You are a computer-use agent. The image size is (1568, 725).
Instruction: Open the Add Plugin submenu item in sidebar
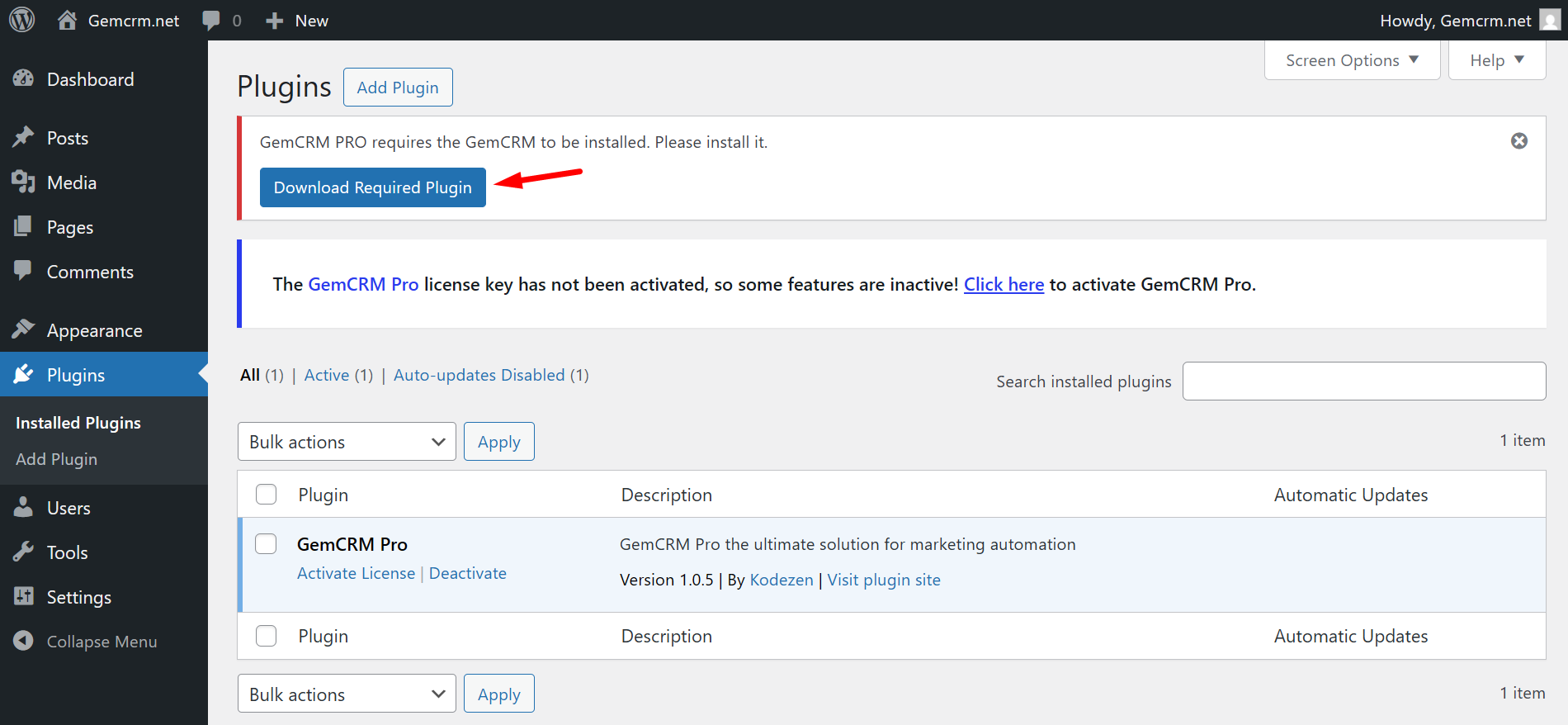coord(56,459)
